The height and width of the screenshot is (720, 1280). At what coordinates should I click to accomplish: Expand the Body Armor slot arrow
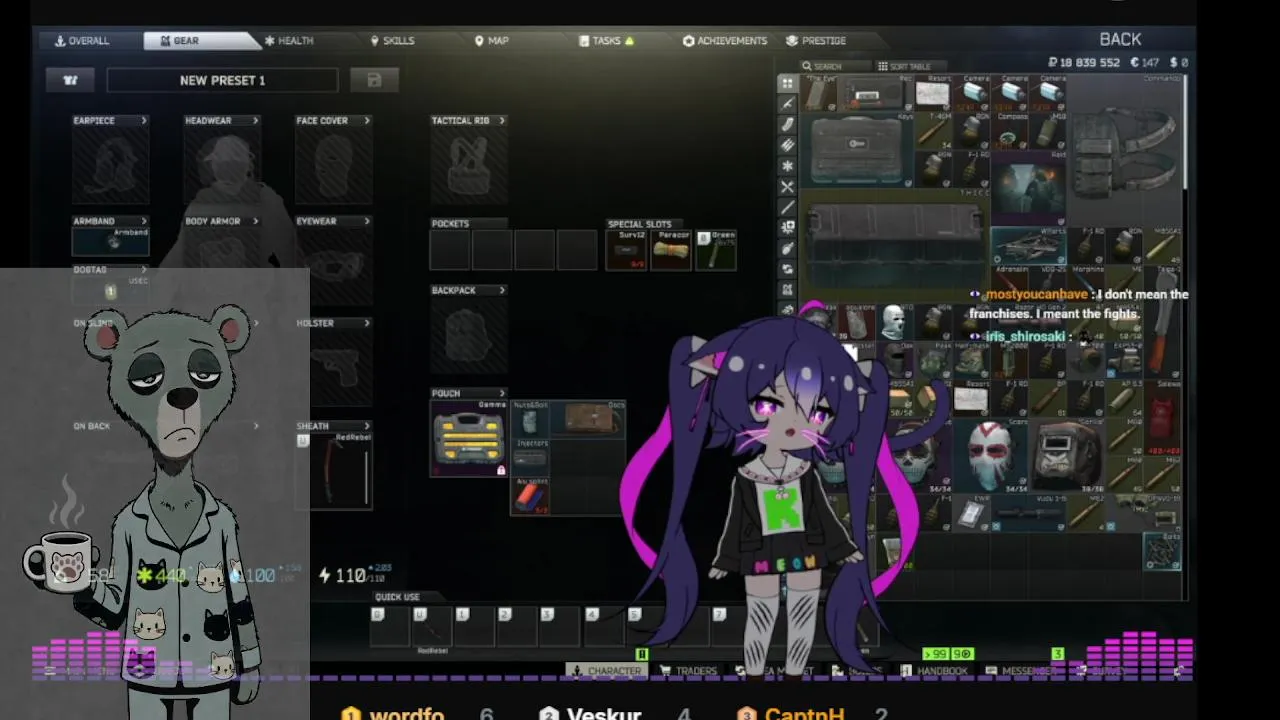pos(256,221)
